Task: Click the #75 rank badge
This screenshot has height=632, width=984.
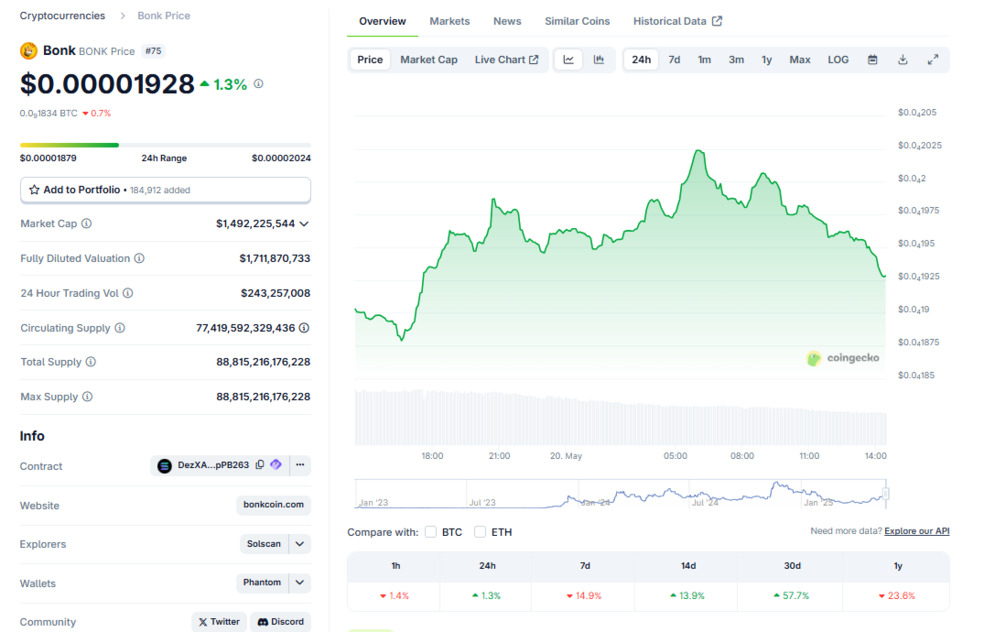Action: coord(153,51)
